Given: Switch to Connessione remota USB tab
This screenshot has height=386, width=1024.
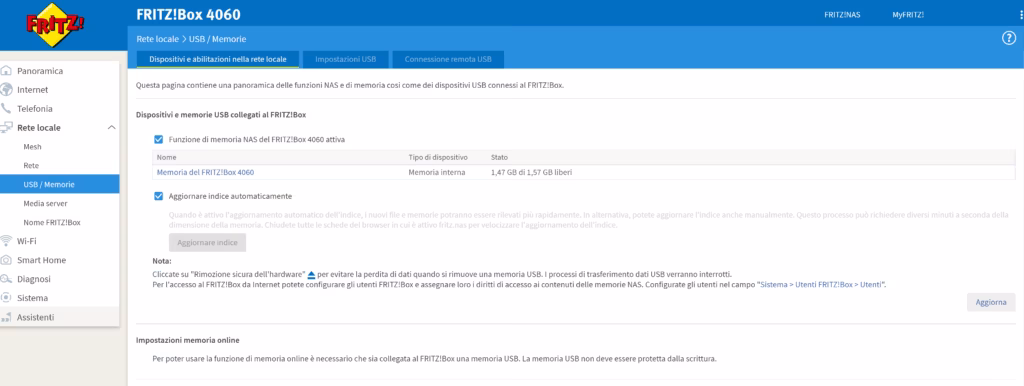Looking at the screenshot, I should point(448,59).
